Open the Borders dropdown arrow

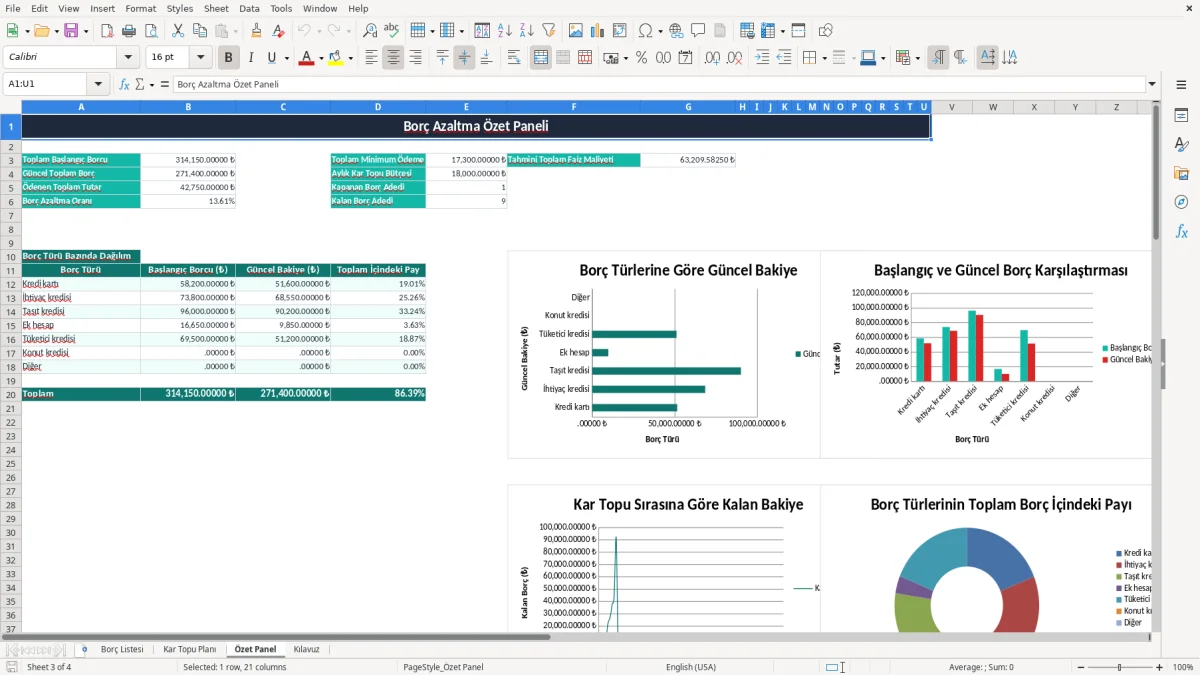tap(825, 58)
